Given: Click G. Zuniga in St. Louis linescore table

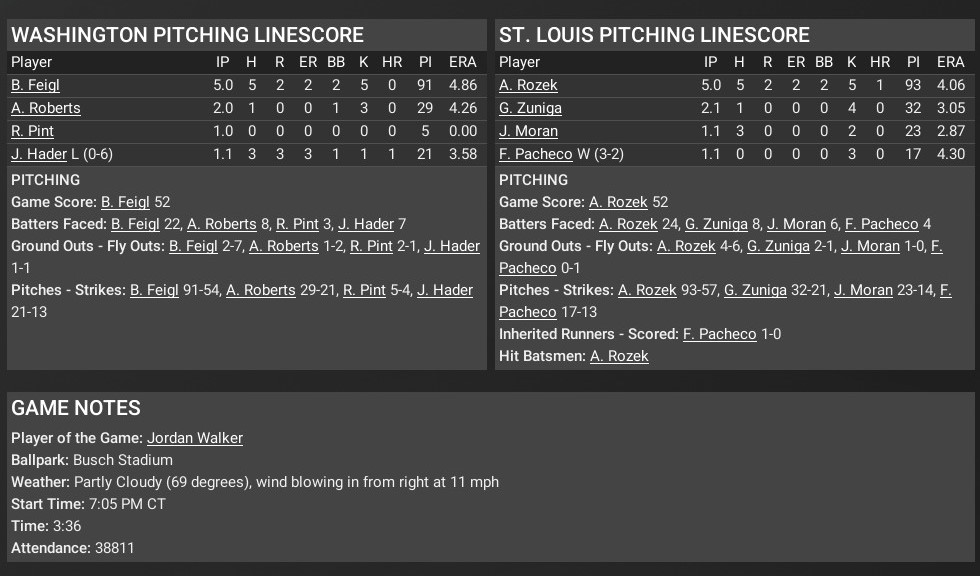Looking at the screenshot, I should pyautogui.click(x=530, y=108).
